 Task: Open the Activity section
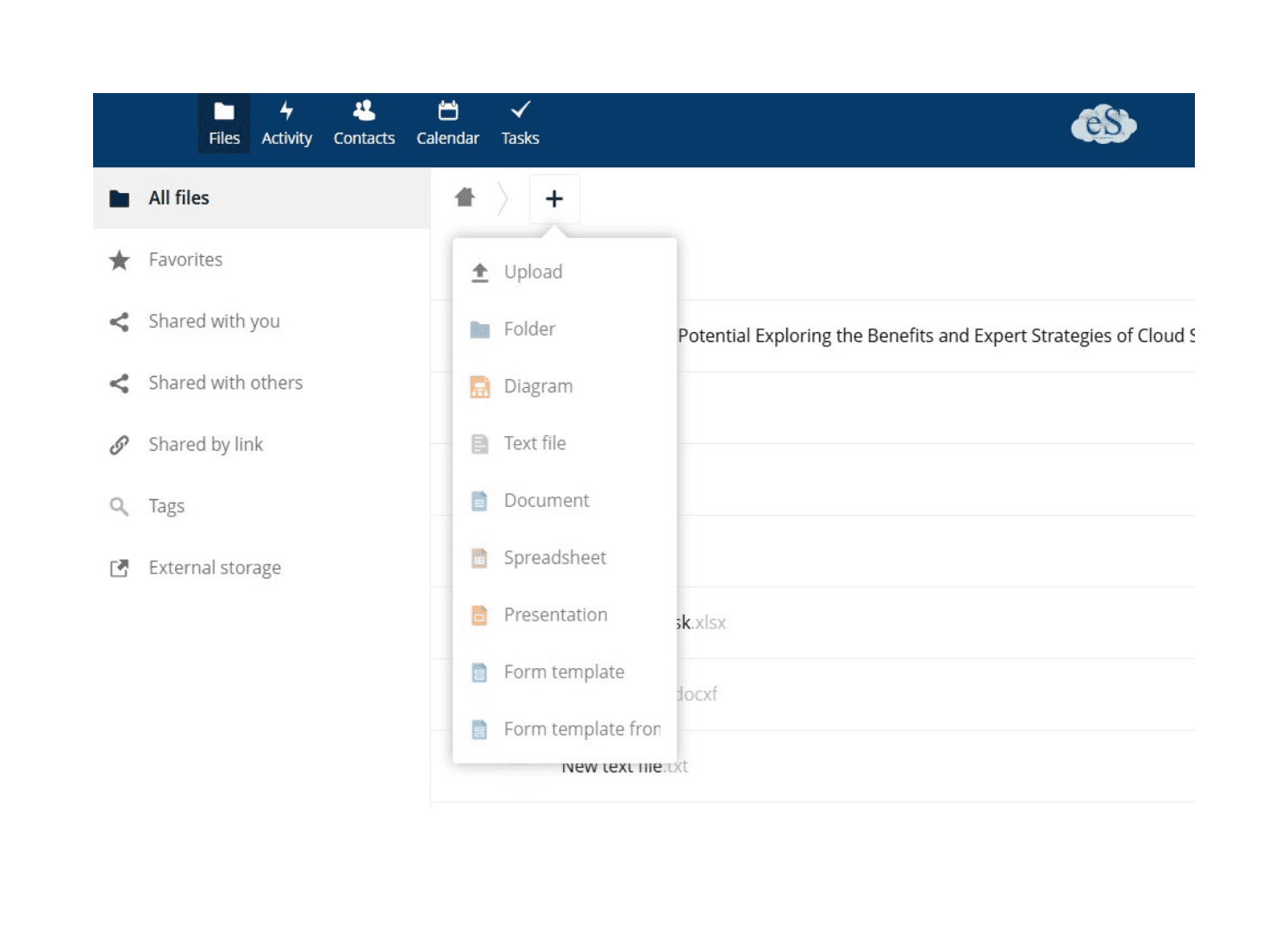tap(286, 122)
